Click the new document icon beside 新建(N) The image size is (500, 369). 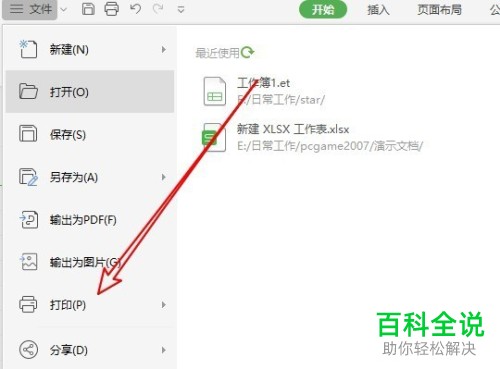point(28,49)
